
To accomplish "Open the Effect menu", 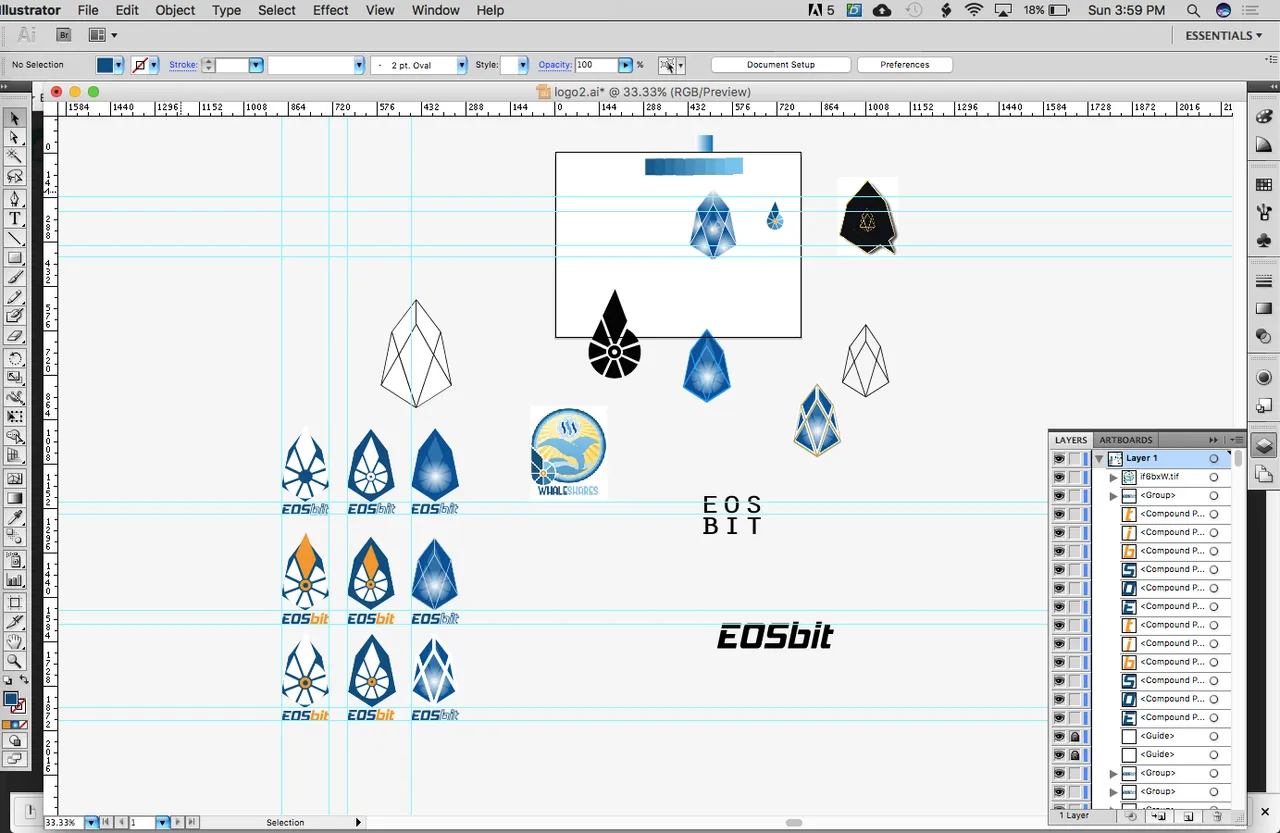I will pyautogui.click(x=331, y=10).
